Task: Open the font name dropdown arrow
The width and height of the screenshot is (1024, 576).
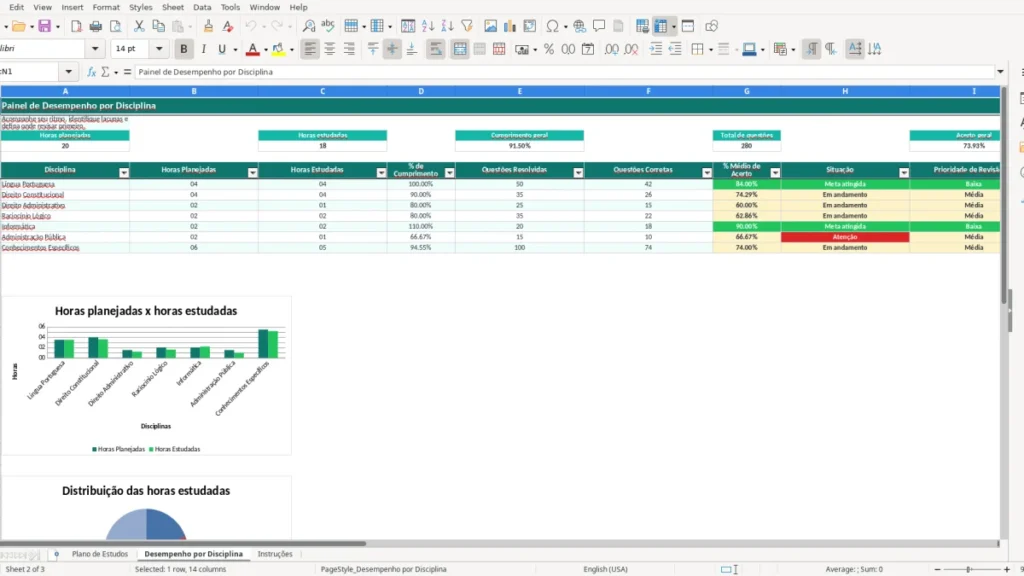Action: (x=95, y=49)
